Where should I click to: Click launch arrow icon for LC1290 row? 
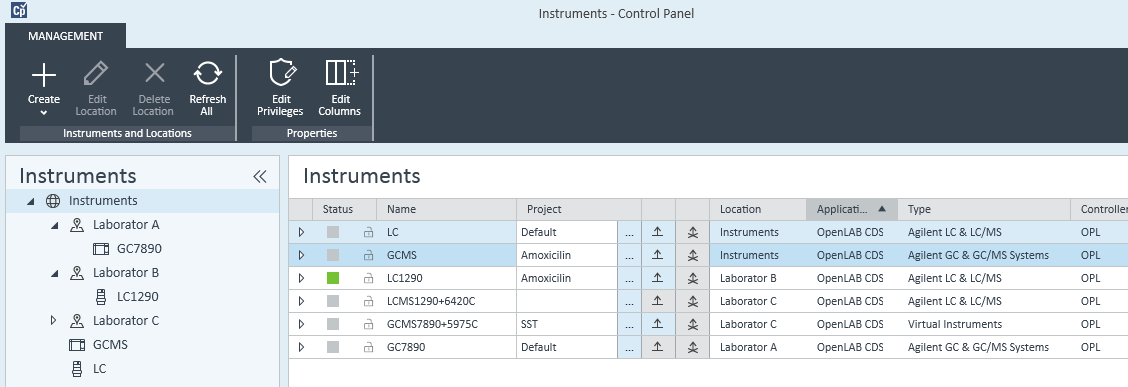click(x=658, y=278)
